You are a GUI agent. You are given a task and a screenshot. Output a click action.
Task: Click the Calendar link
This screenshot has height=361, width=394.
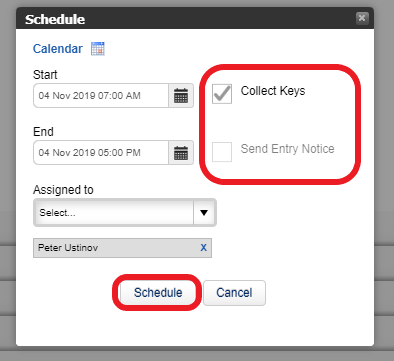coord(58,49)
